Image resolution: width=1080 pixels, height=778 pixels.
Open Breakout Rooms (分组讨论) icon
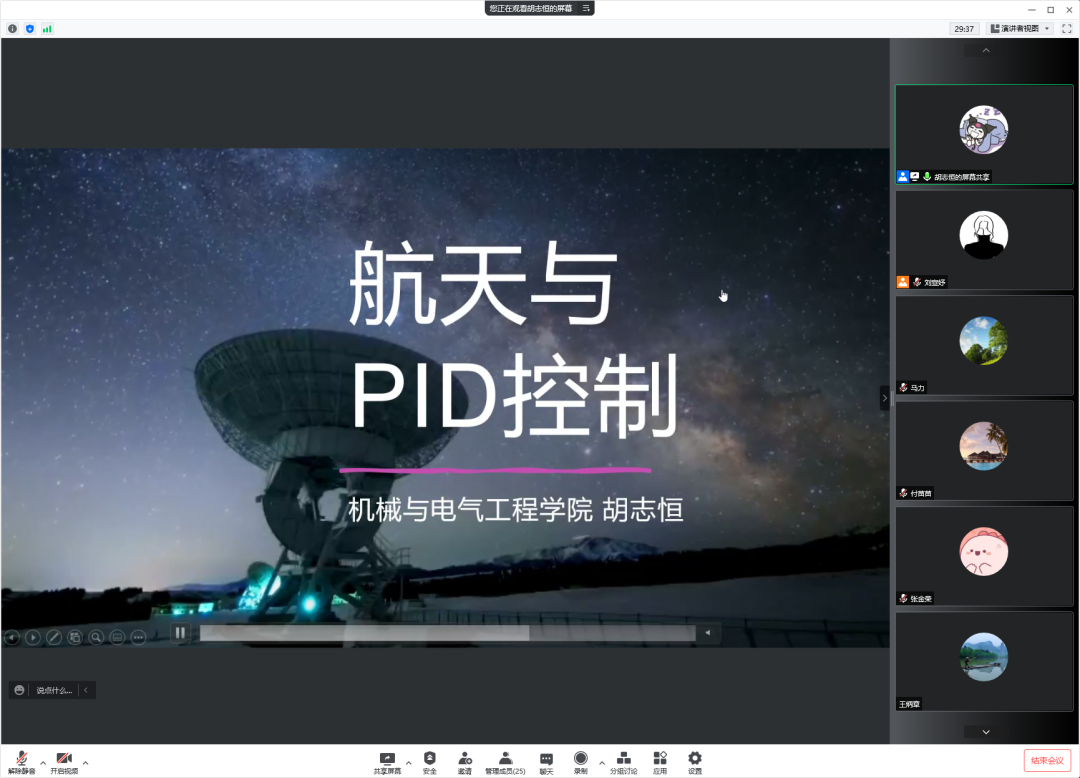[x=623, y=760]
